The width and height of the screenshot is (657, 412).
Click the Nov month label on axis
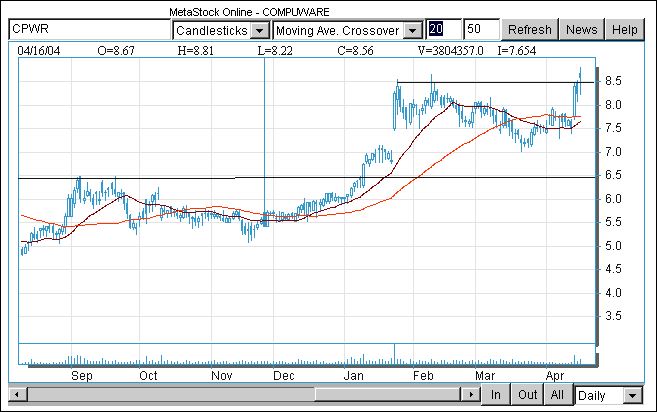pyautogui.click(x=222, y=376)
